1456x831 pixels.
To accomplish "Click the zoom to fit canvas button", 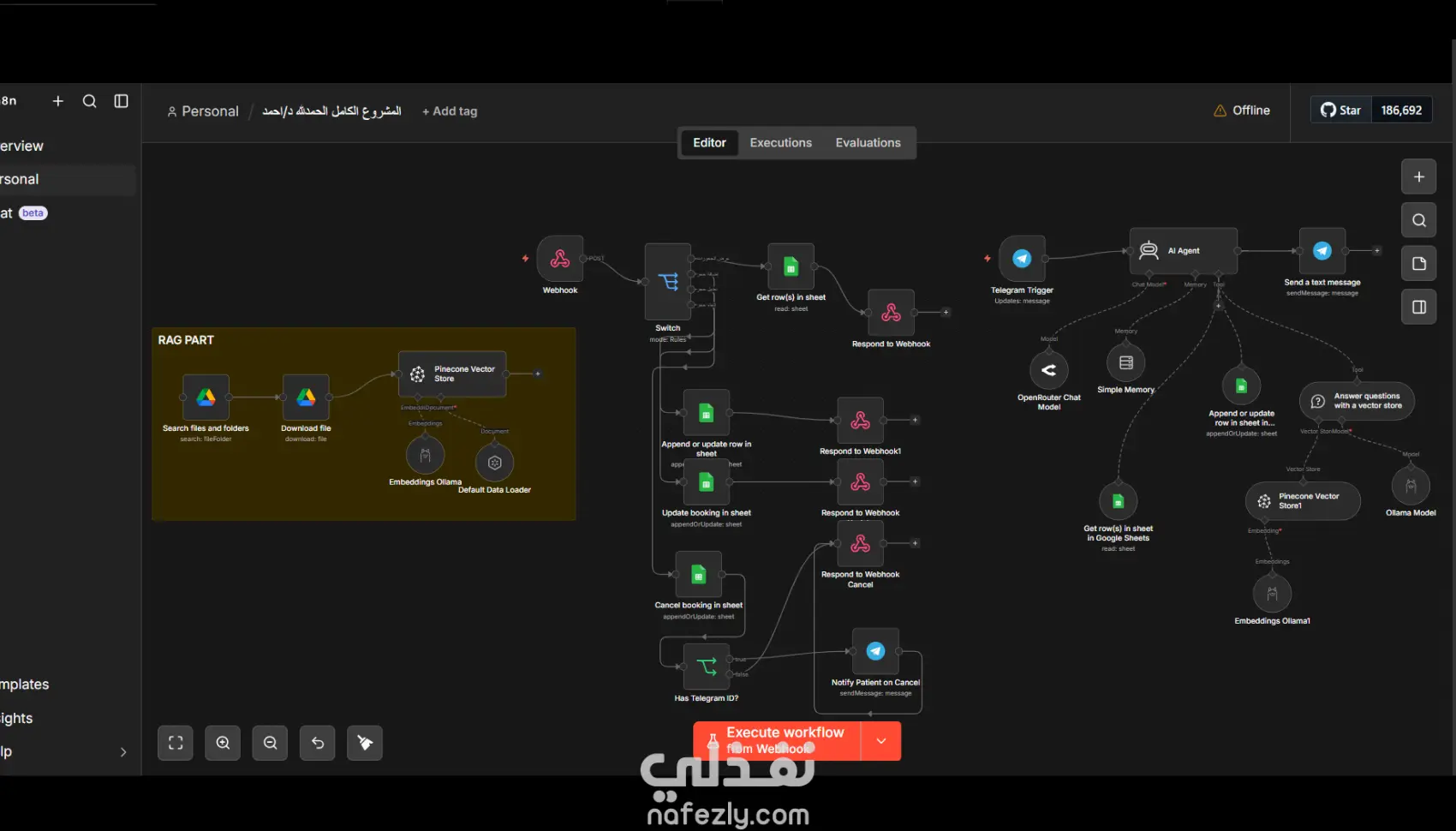I will [x=176, y=743].
